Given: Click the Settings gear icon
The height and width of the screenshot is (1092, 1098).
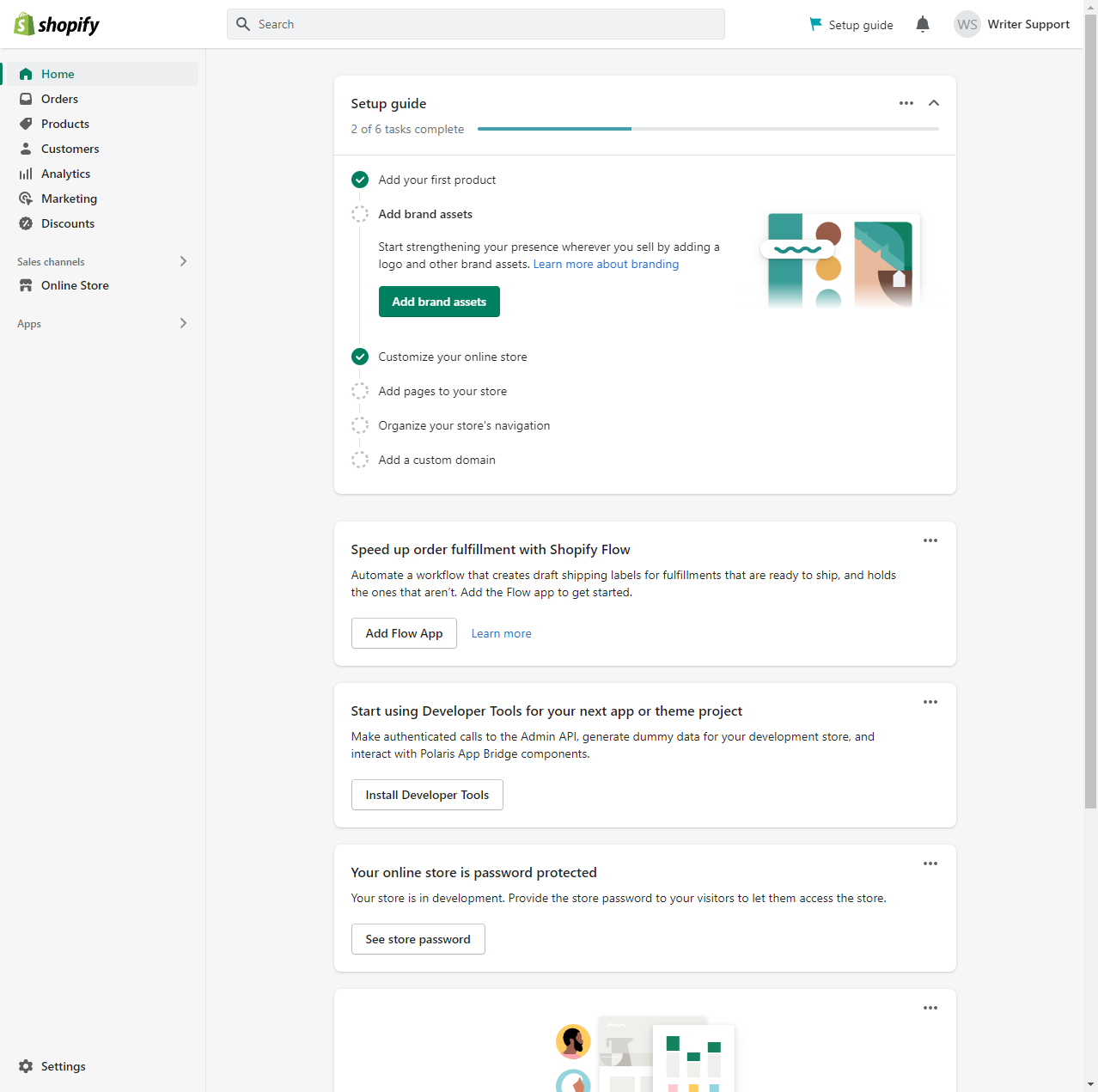Looking at the screenshot, I should (x=26, y=1066).
